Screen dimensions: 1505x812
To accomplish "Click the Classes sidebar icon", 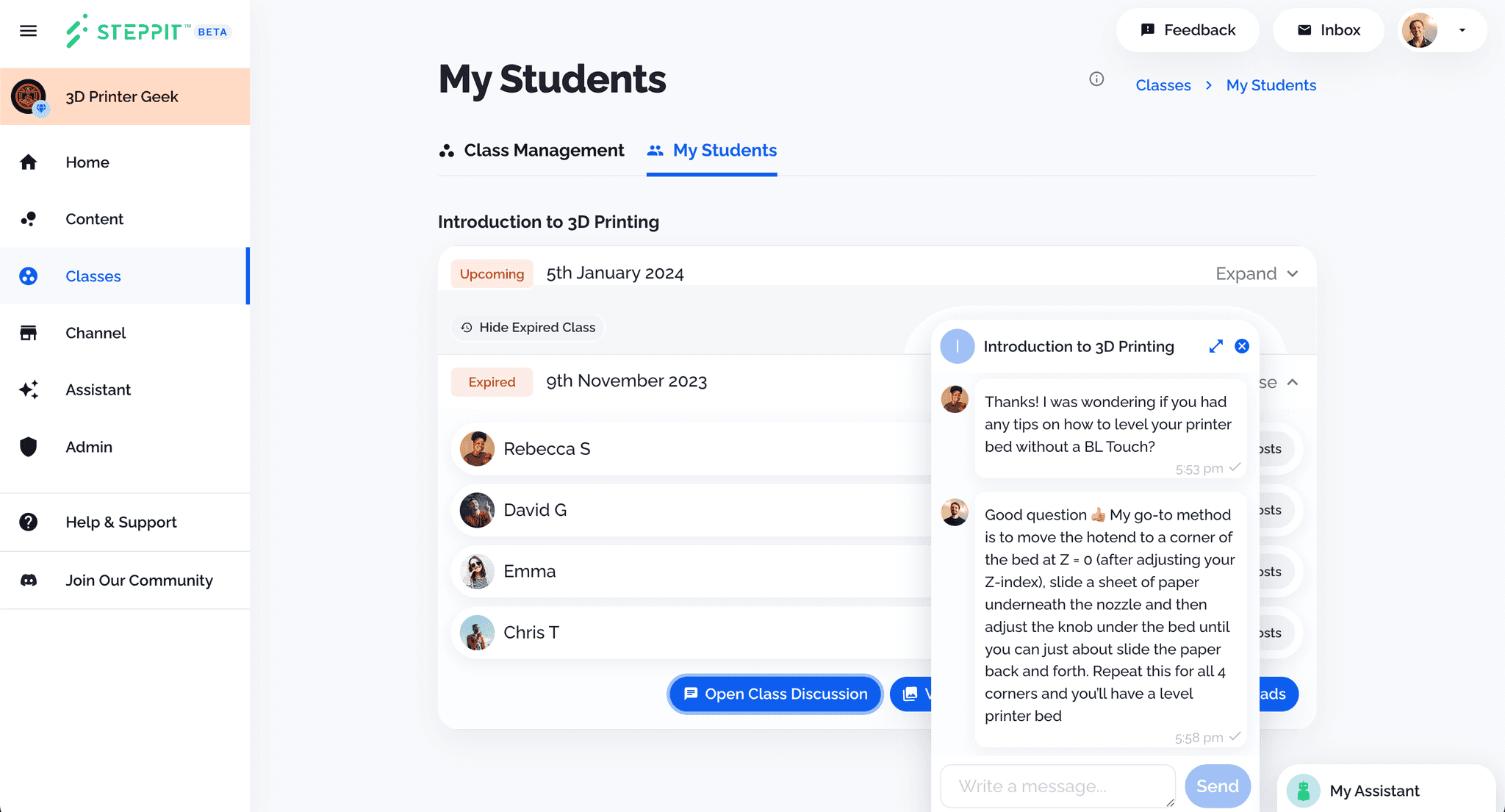I will pyautogui.click(x=27, y=276).
